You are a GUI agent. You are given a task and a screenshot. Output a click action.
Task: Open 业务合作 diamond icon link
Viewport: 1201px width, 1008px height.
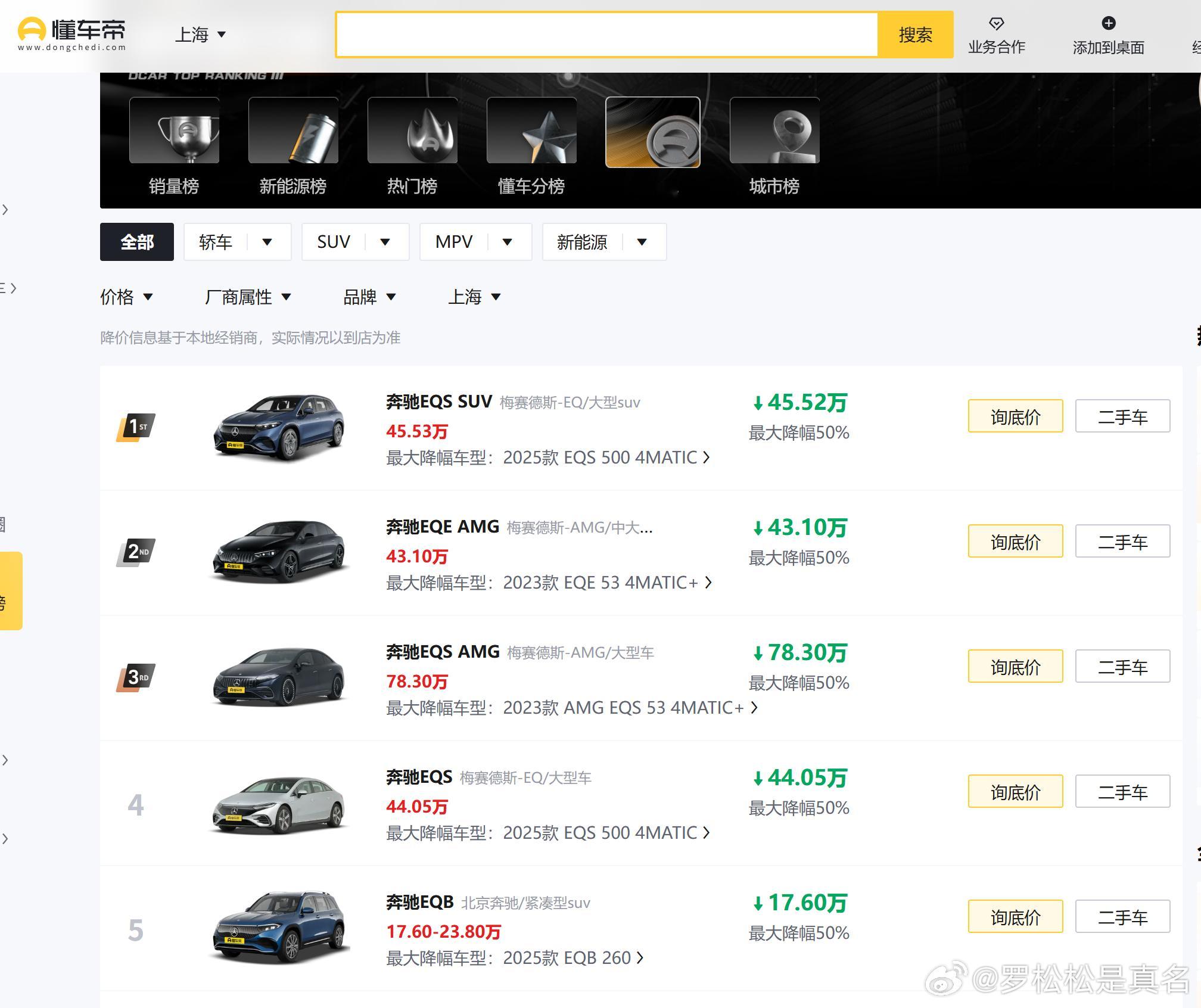tap(996, 36)
